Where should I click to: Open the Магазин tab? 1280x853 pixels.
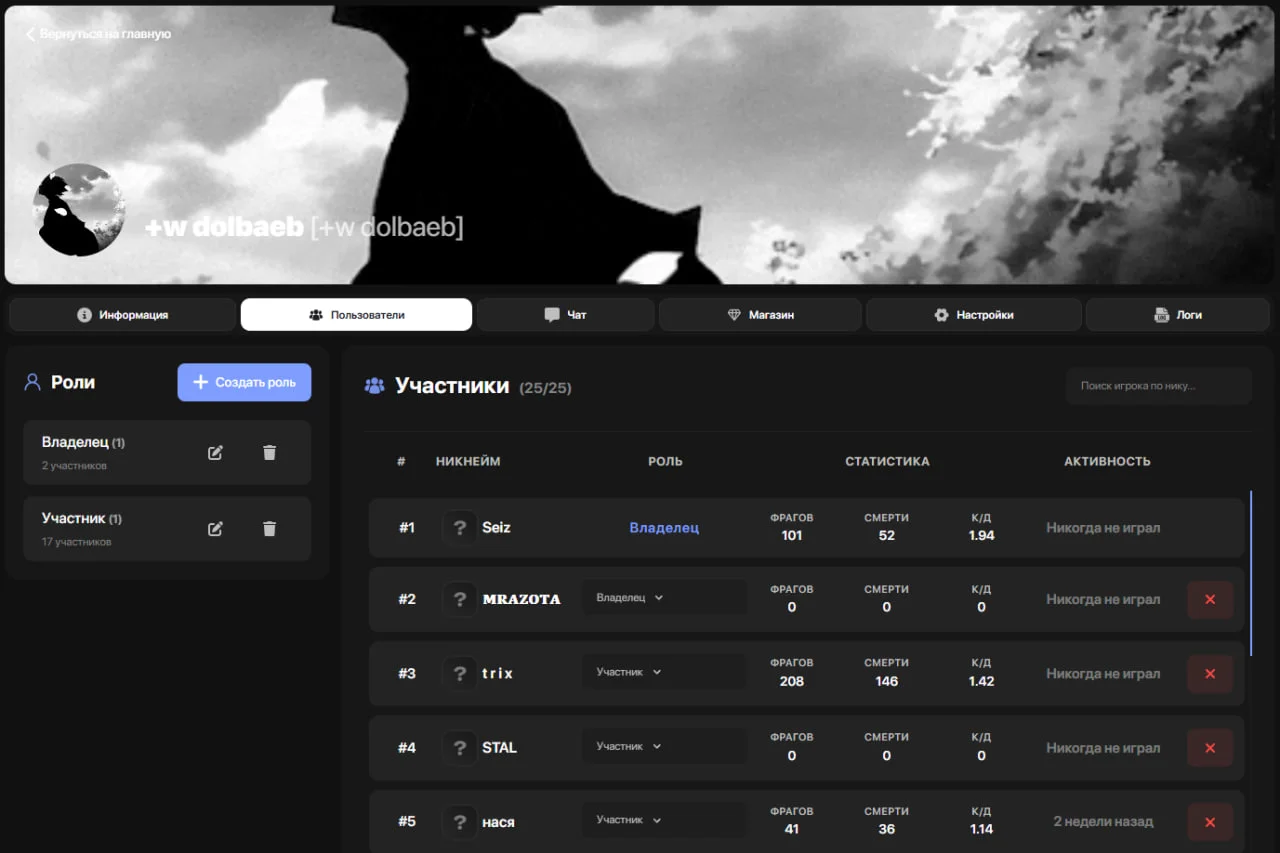click(x=760, y=315)
